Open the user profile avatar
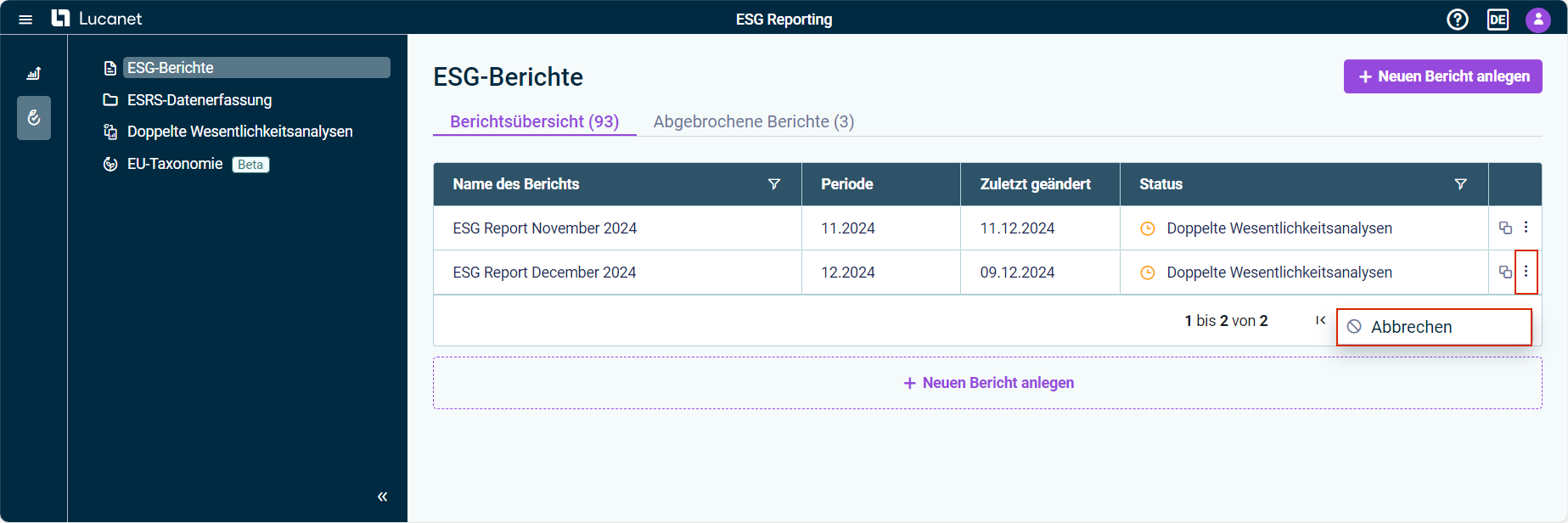1568x523 pixels. point(1538,19)
